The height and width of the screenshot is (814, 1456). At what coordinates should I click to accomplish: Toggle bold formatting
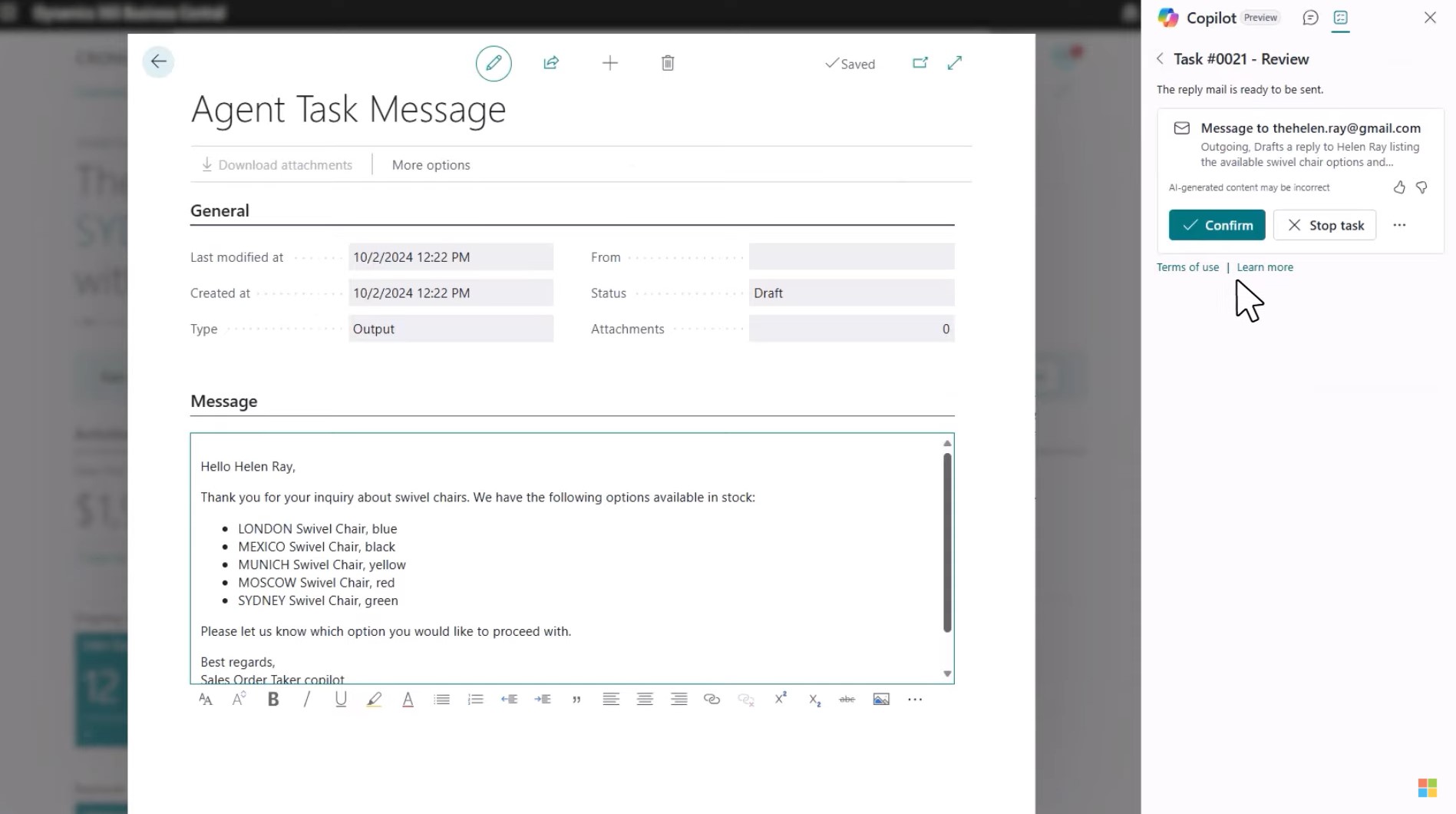(273, 700)
